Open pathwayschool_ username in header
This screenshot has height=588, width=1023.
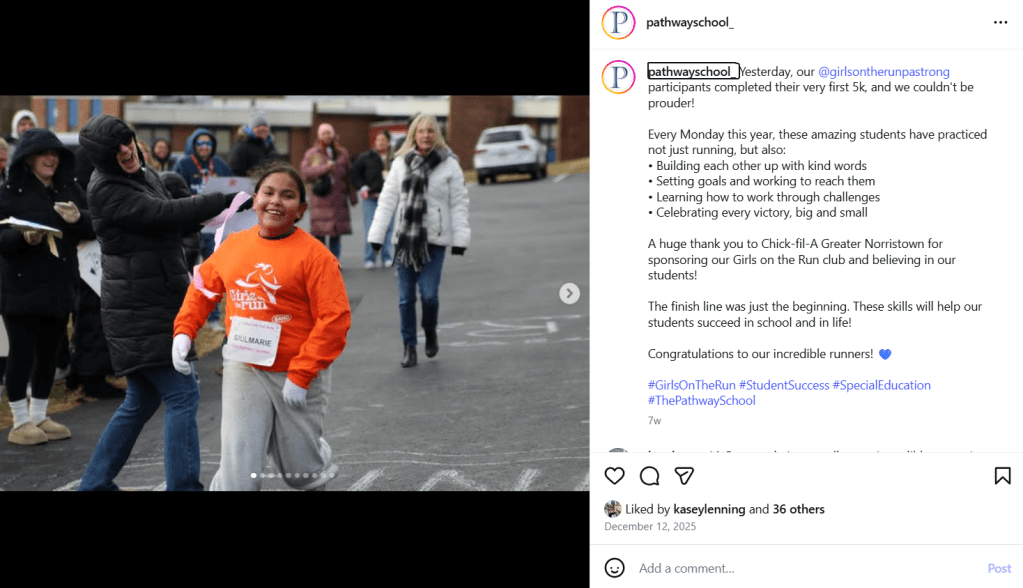pyautogui.click(x=689, y=22)
